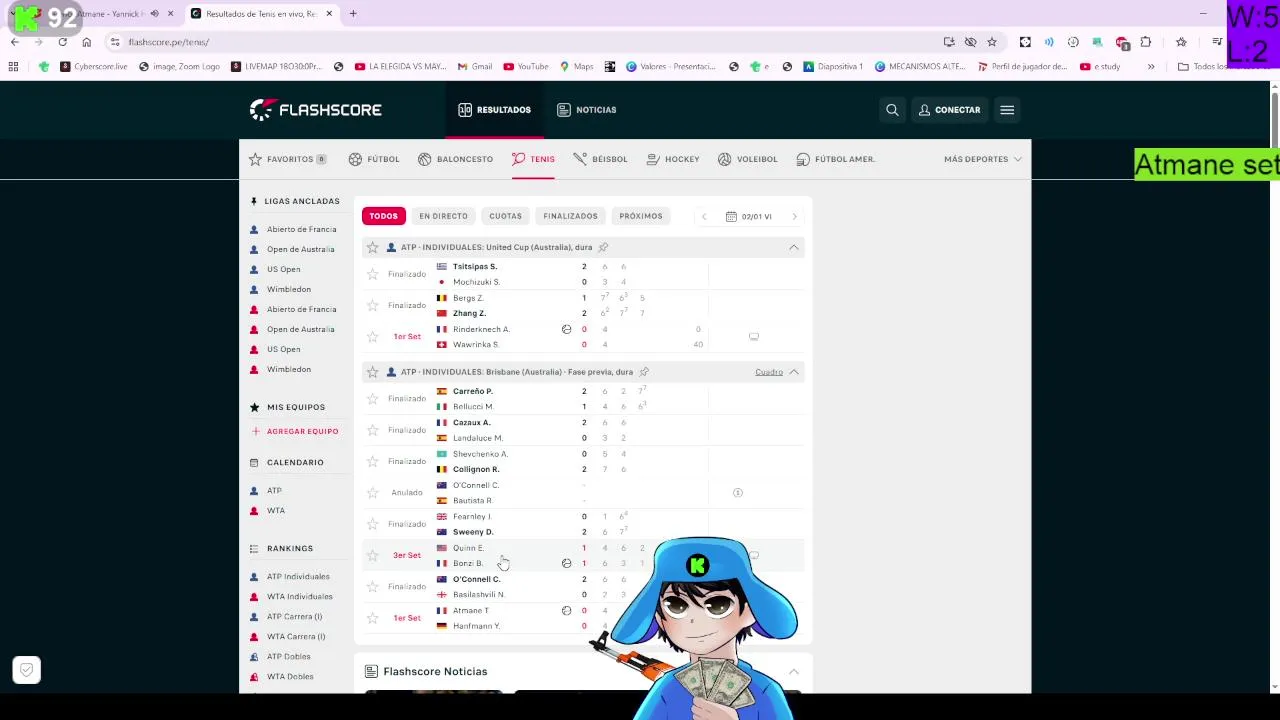This screenshot has width=1280, height=720.
Task: Bookmark this page with star icon
Action: 992,42
